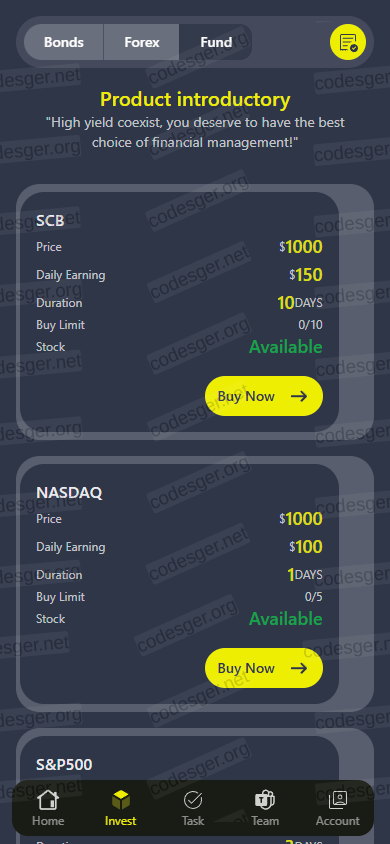
Task: Switch to the Bonds tab
Action: 64,42
